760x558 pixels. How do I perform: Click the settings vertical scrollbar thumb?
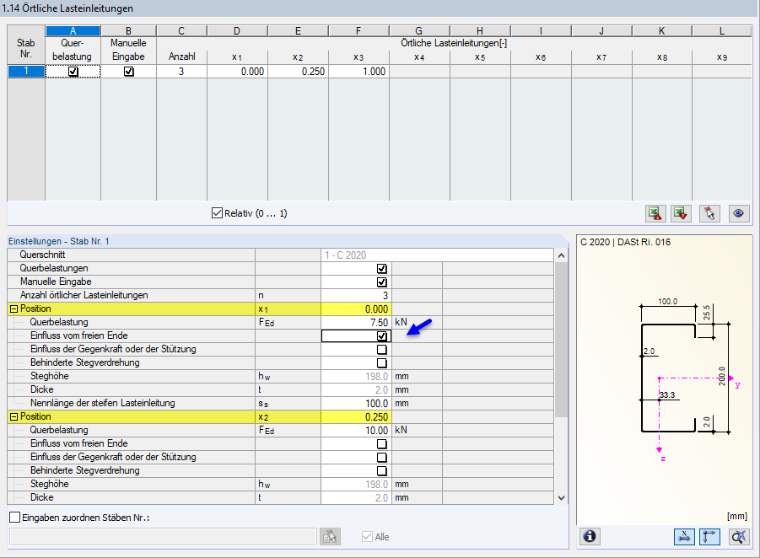point(561,339)
